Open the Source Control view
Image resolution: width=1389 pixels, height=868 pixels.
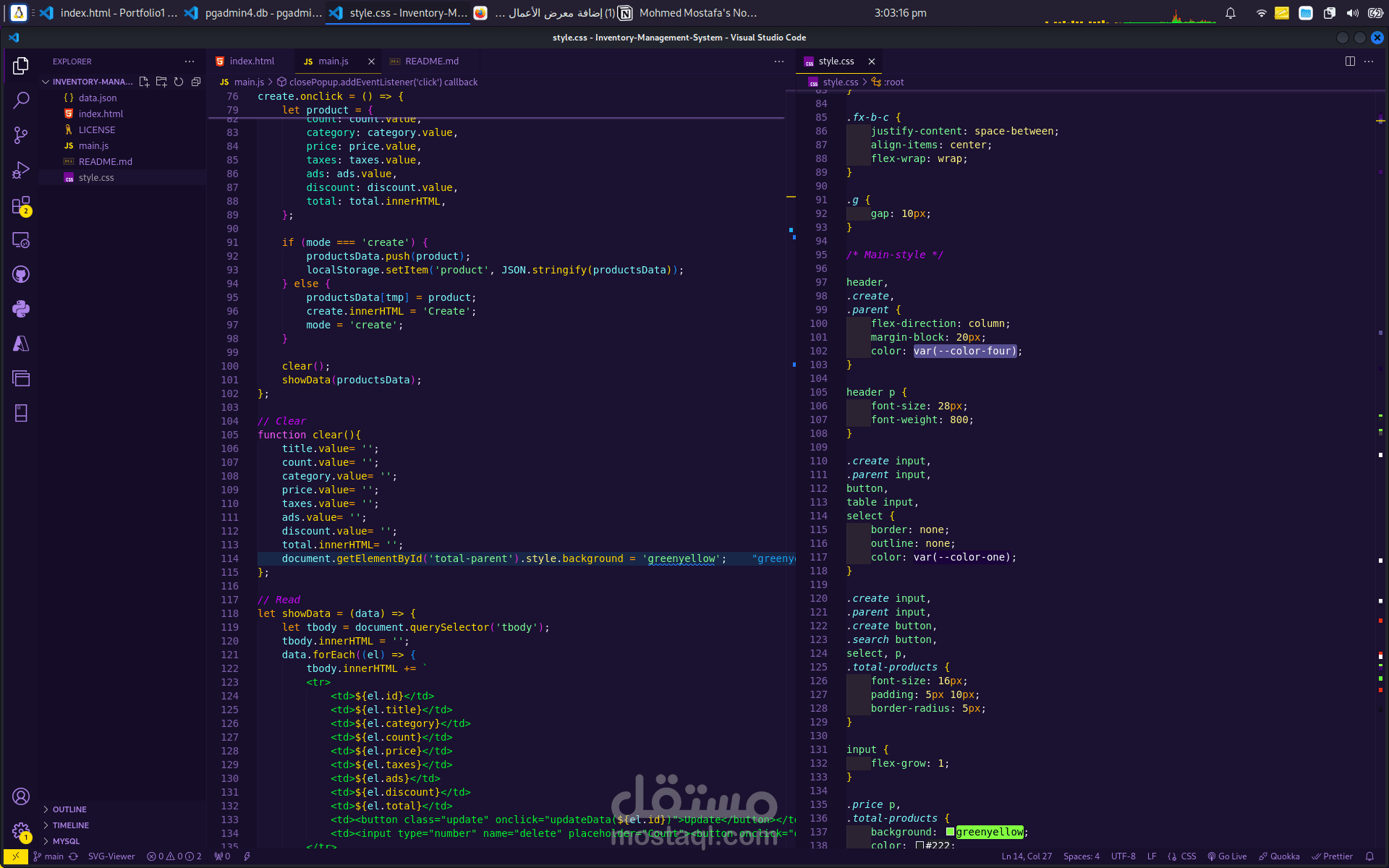coord(21,135)
